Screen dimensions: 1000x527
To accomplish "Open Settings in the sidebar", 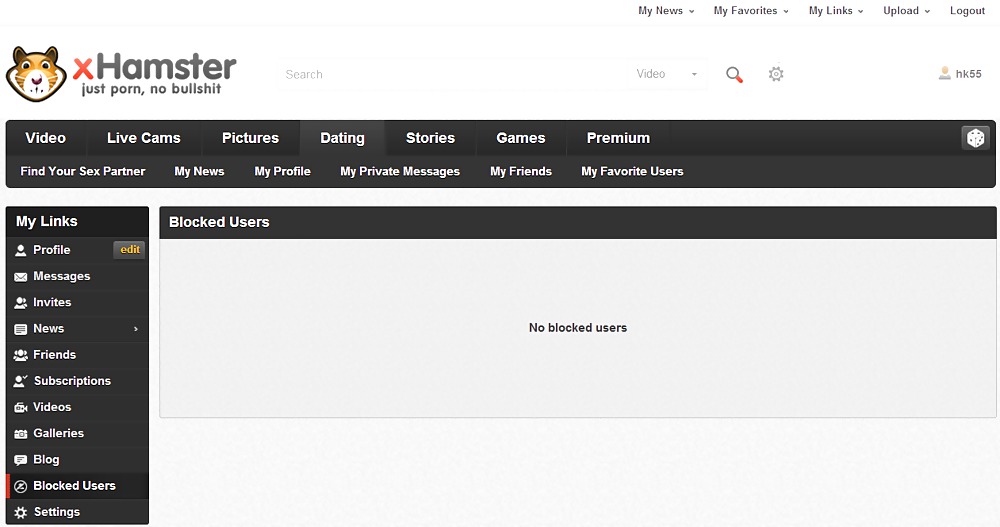I will click(56, 512).
